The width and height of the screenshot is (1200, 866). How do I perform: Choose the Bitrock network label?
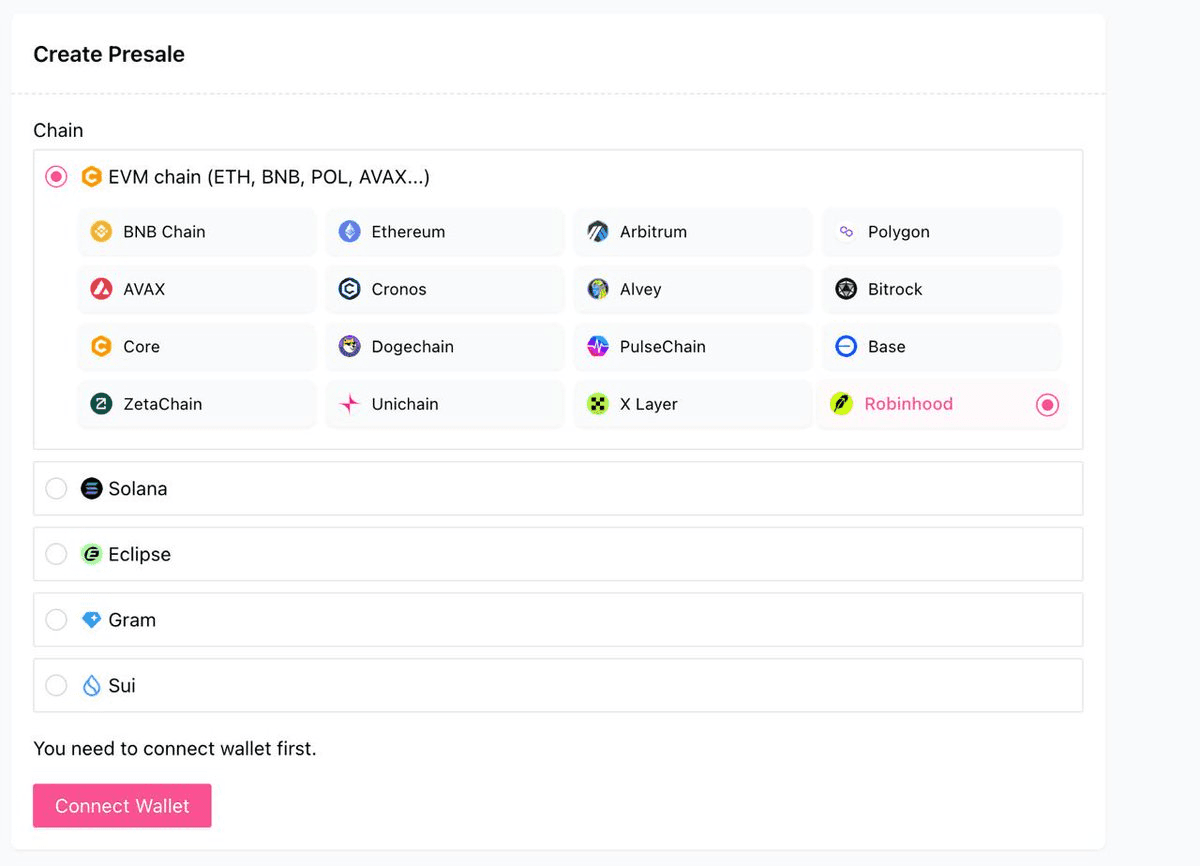pos(895,289)
